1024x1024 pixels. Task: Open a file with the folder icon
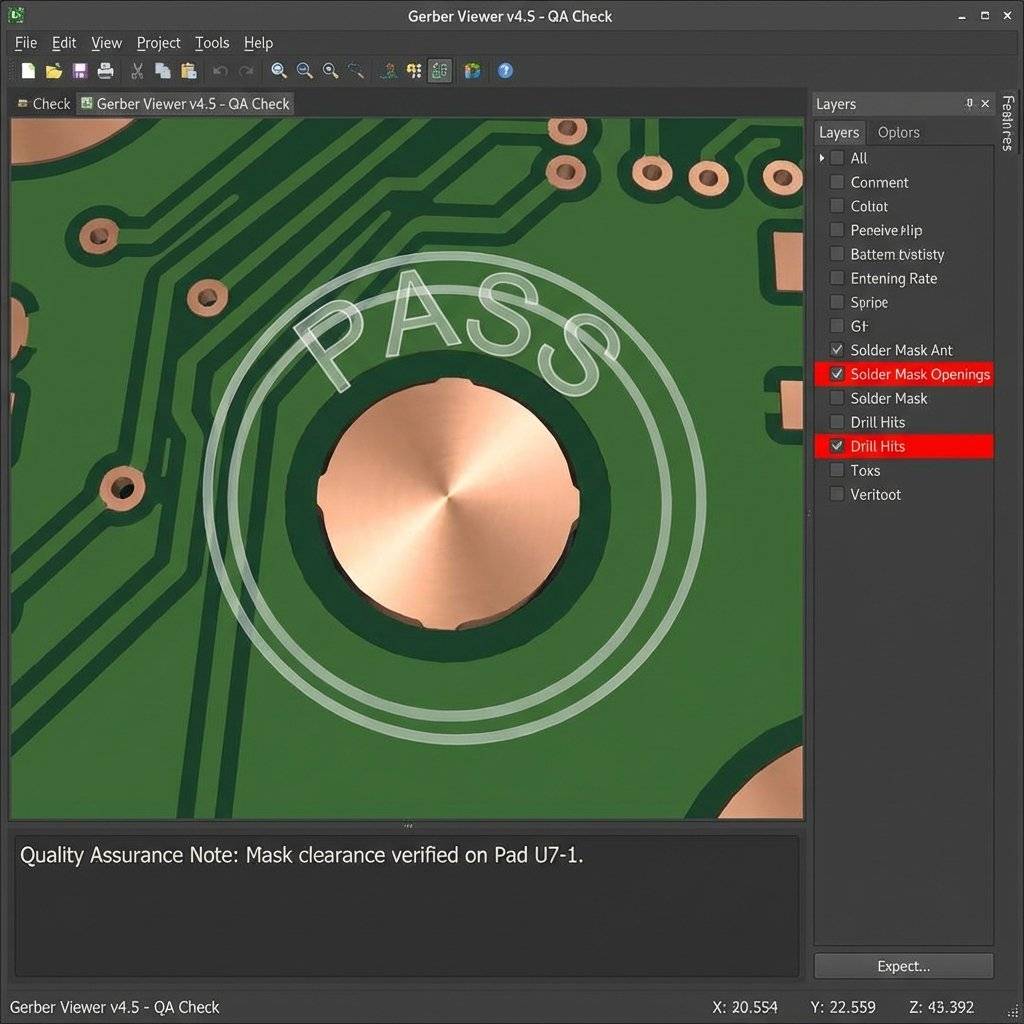(54, 71)
